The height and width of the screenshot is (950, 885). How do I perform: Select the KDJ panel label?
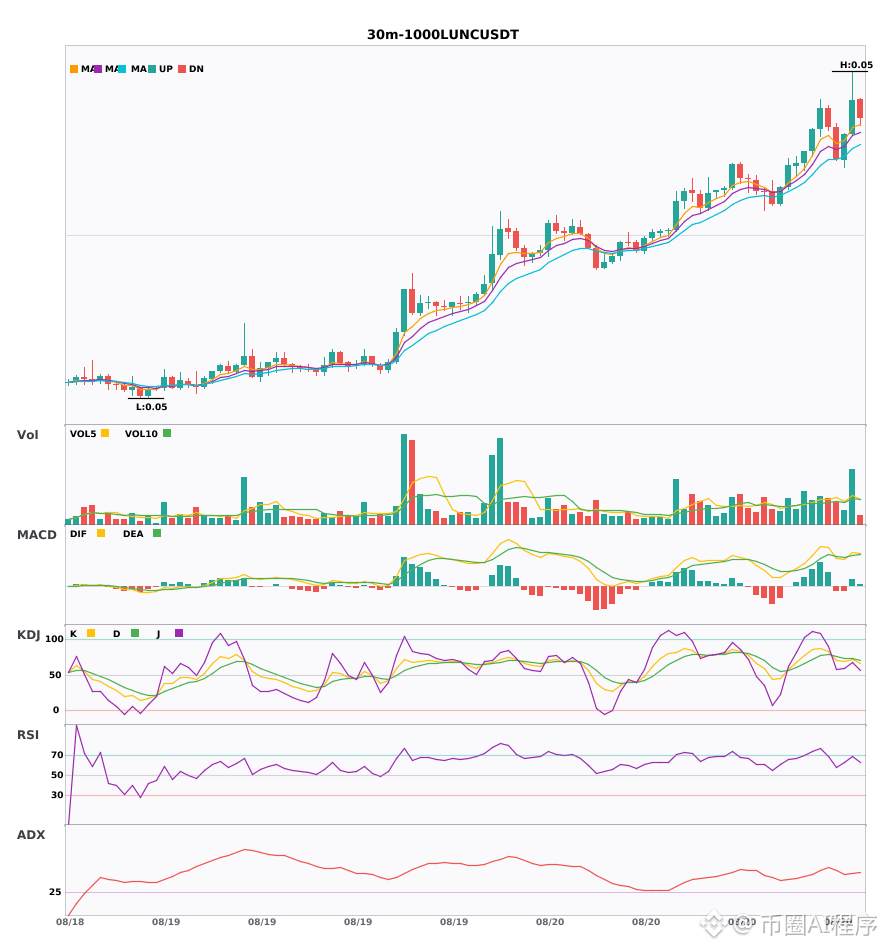28,635
